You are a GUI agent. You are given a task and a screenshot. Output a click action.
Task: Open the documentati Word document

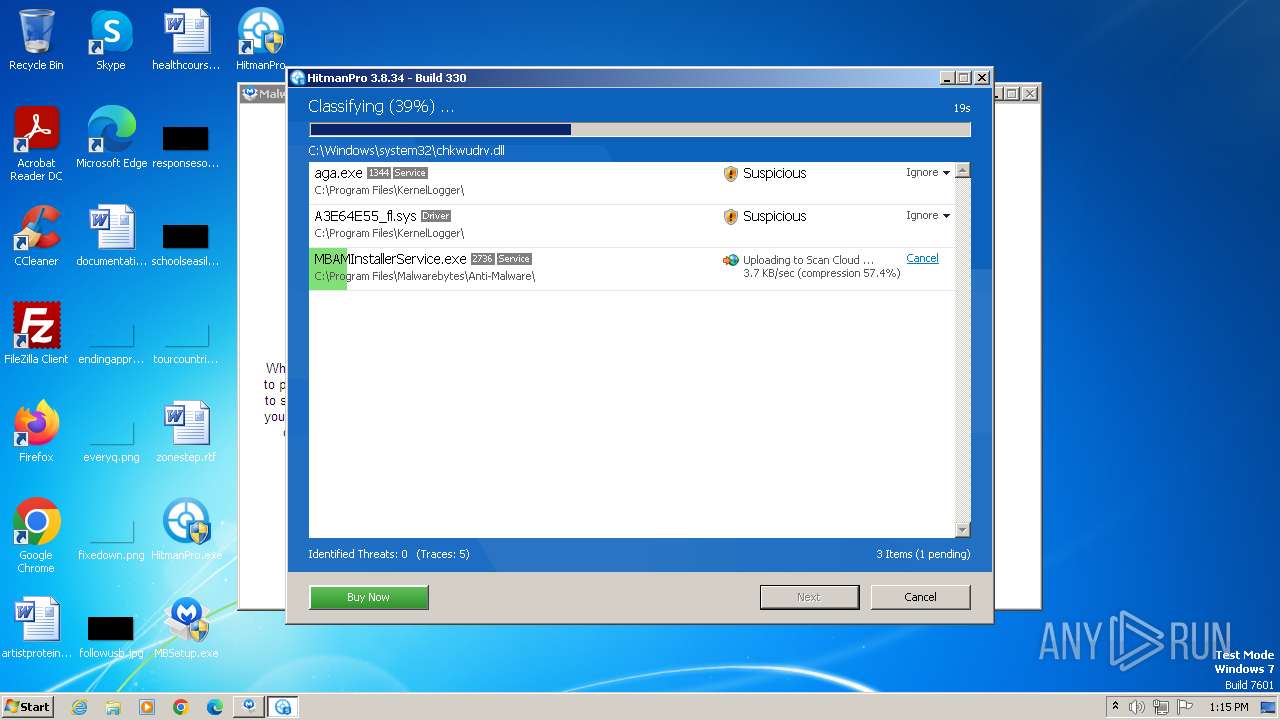click(x=111, y=236)
